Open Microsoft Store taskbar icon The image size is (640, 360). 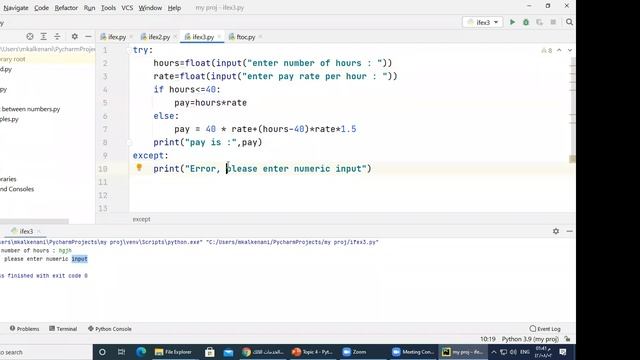(210, 352)
